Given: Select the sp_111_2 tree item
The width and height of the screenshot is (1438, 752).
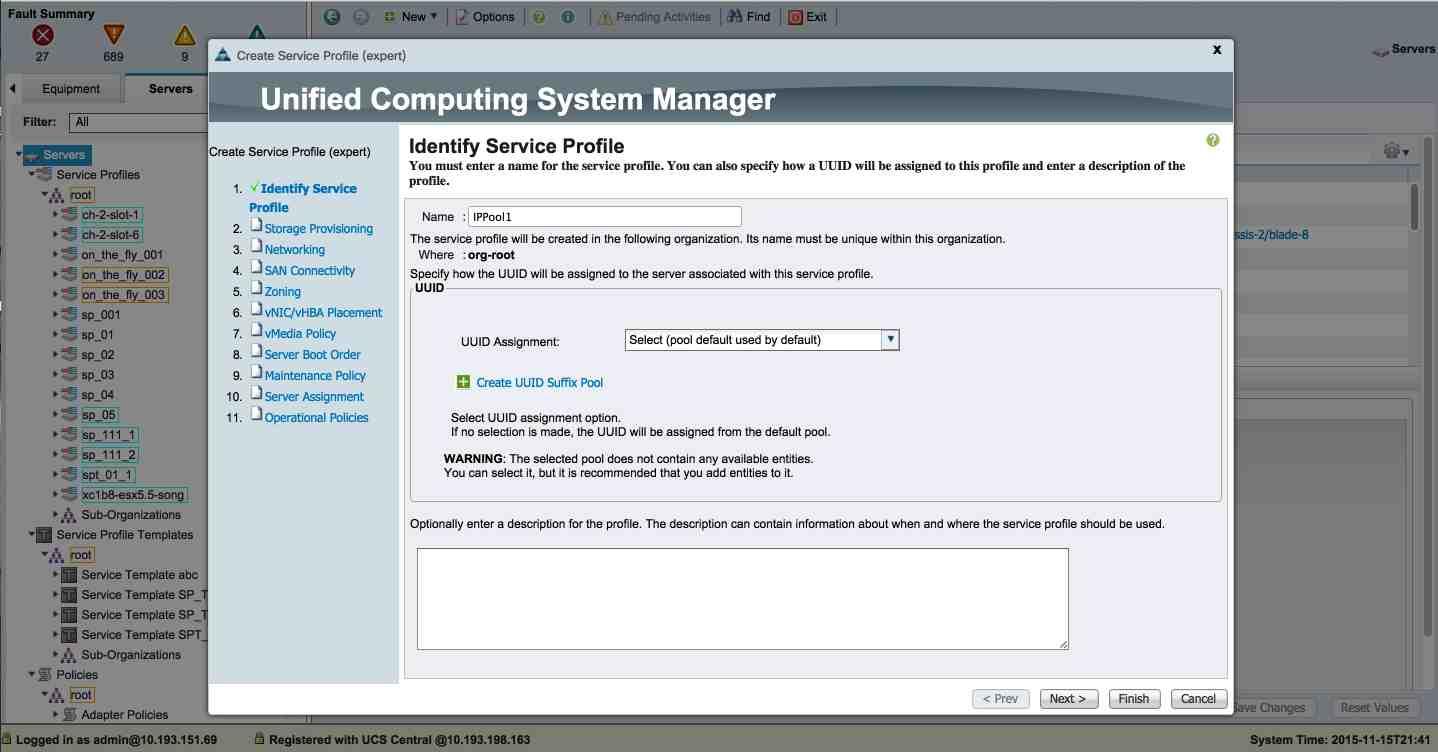Looking at the screenshot, I should click(109, 455).
